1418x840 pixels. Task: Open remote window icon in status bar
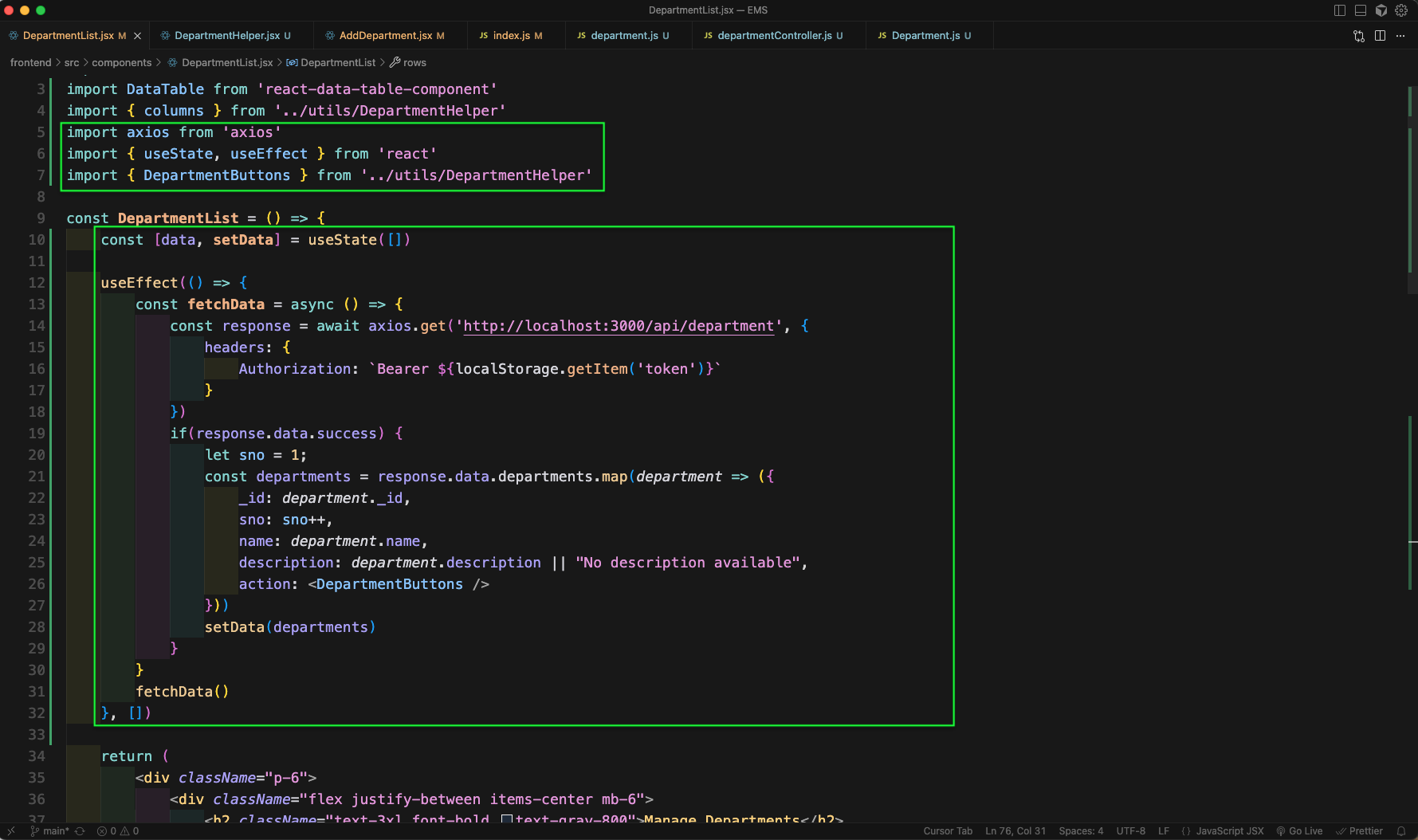[x=11, y=831]
